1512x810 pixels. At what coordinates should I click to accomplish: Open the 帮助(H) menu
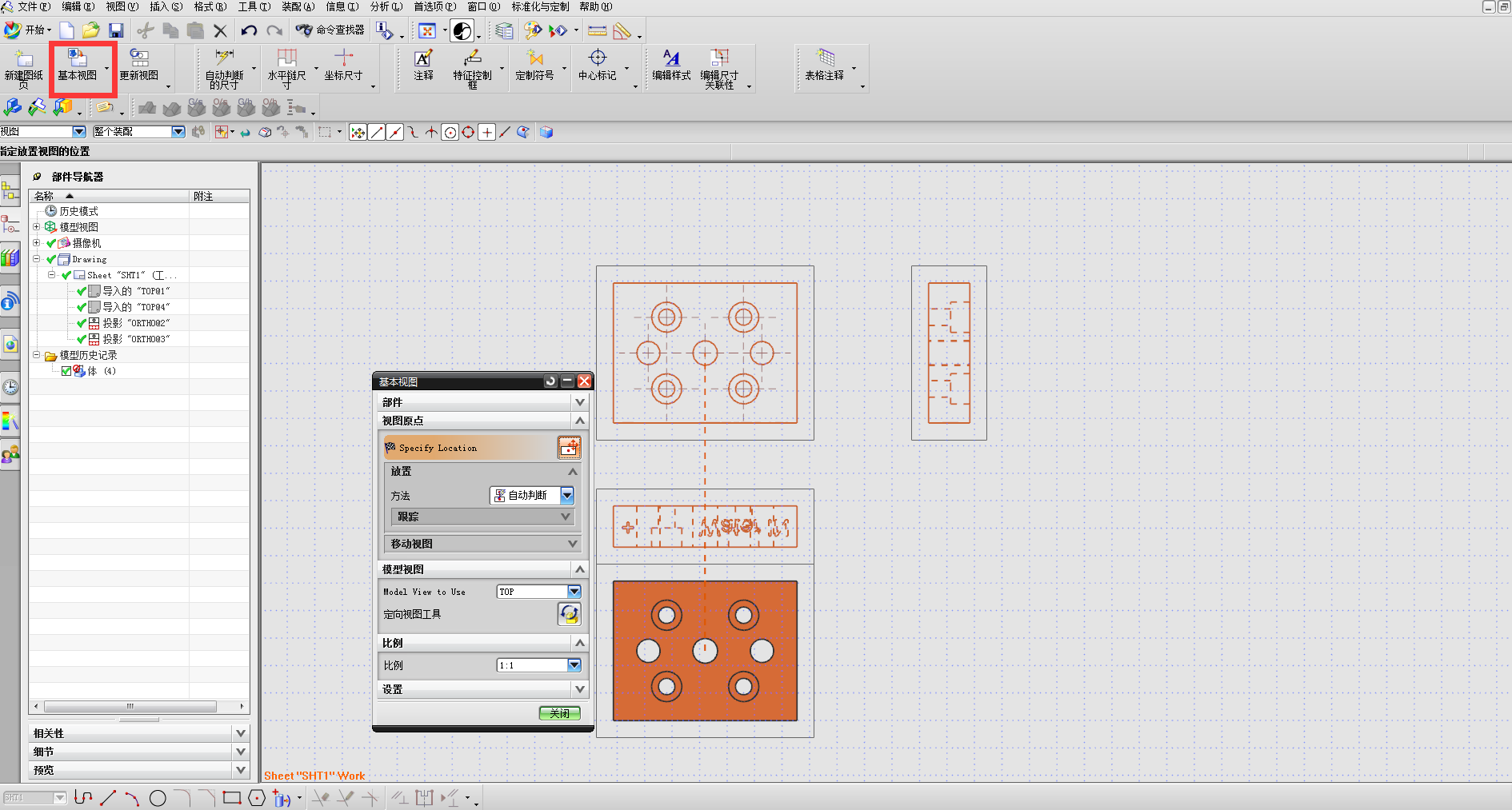click(596, 6)
